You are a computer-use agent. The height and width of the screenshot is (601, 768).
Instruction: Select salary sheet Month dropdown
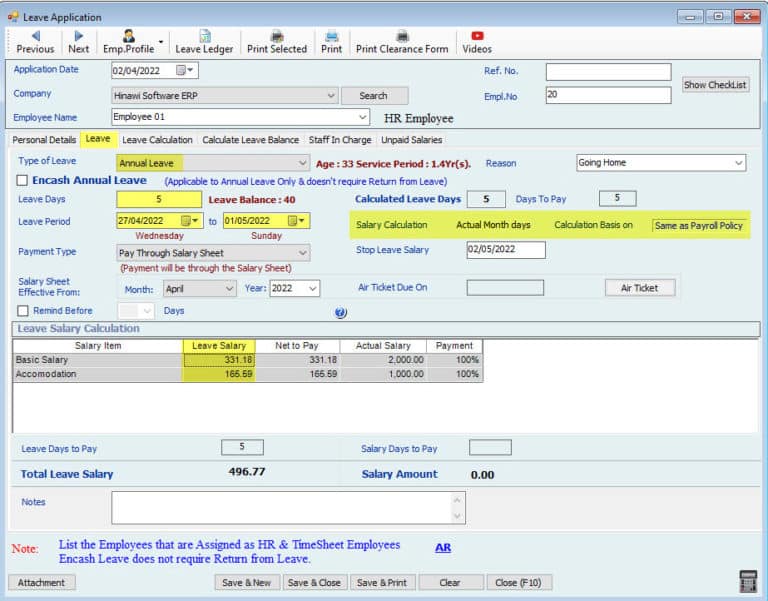pos(200,288)
